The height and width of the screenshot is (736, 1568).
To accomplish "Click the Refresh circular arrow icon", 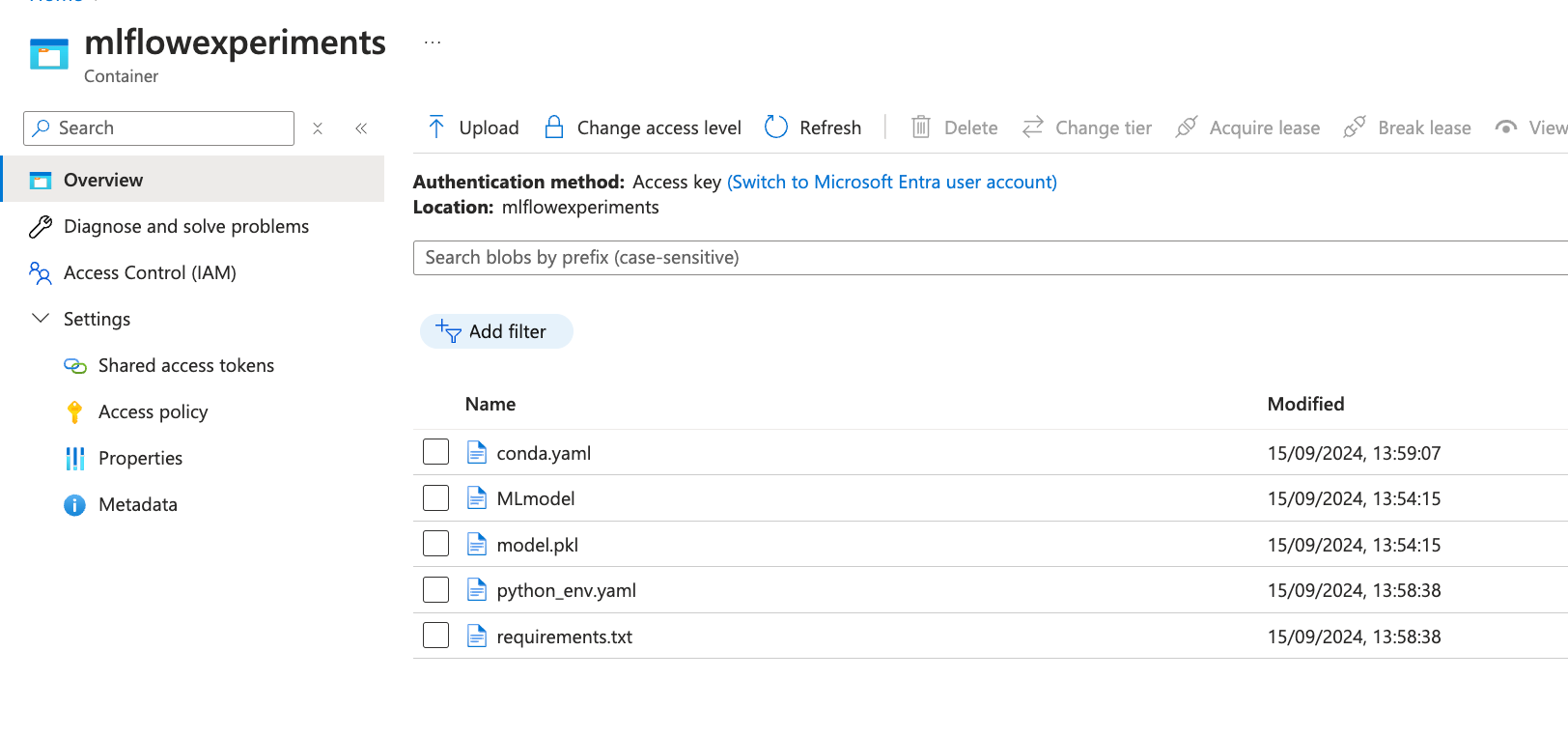I will pyautogui.click(x=776, y=127).
